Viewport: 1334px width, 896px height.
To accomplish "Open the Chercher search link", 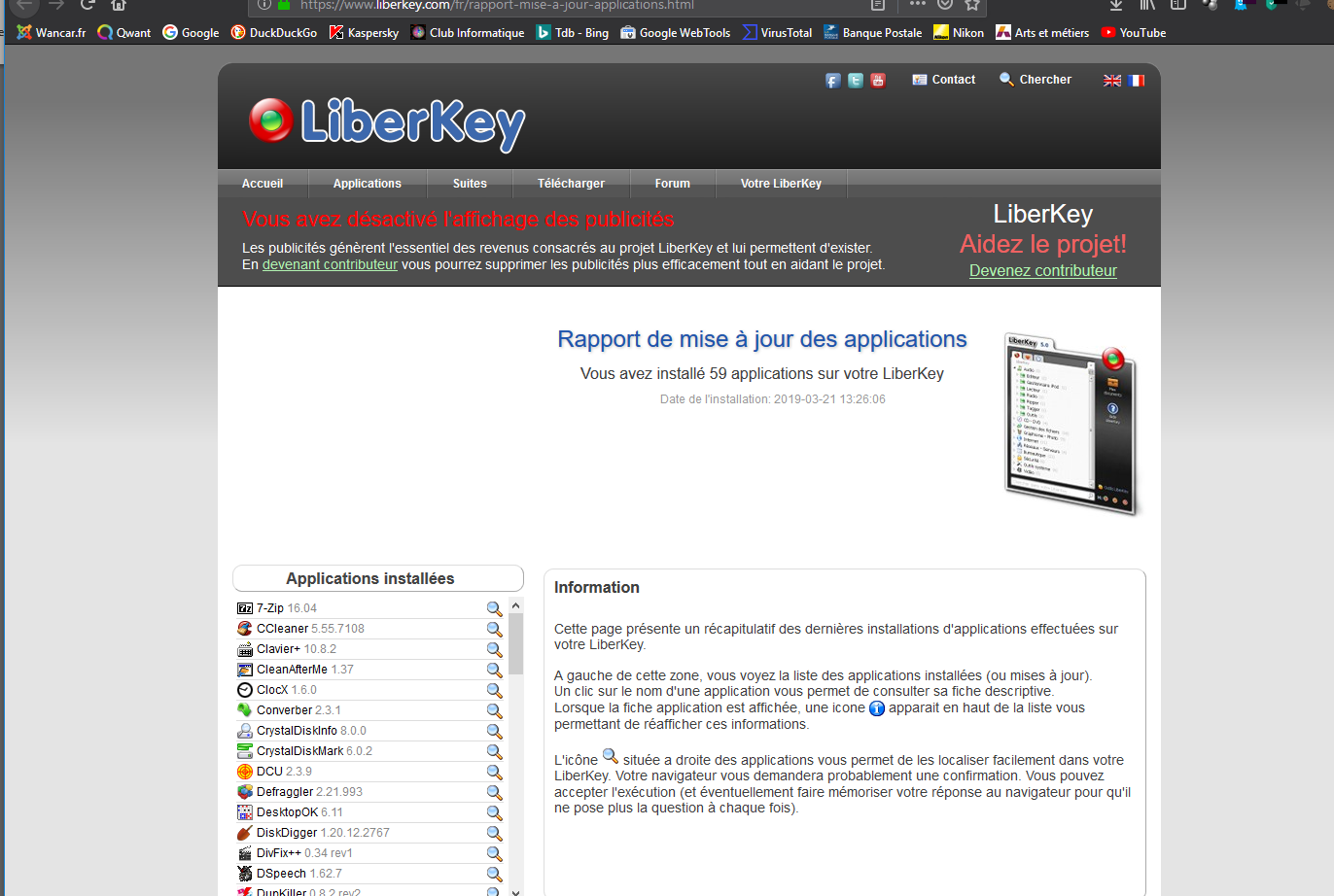I will tap(1036, 80).
